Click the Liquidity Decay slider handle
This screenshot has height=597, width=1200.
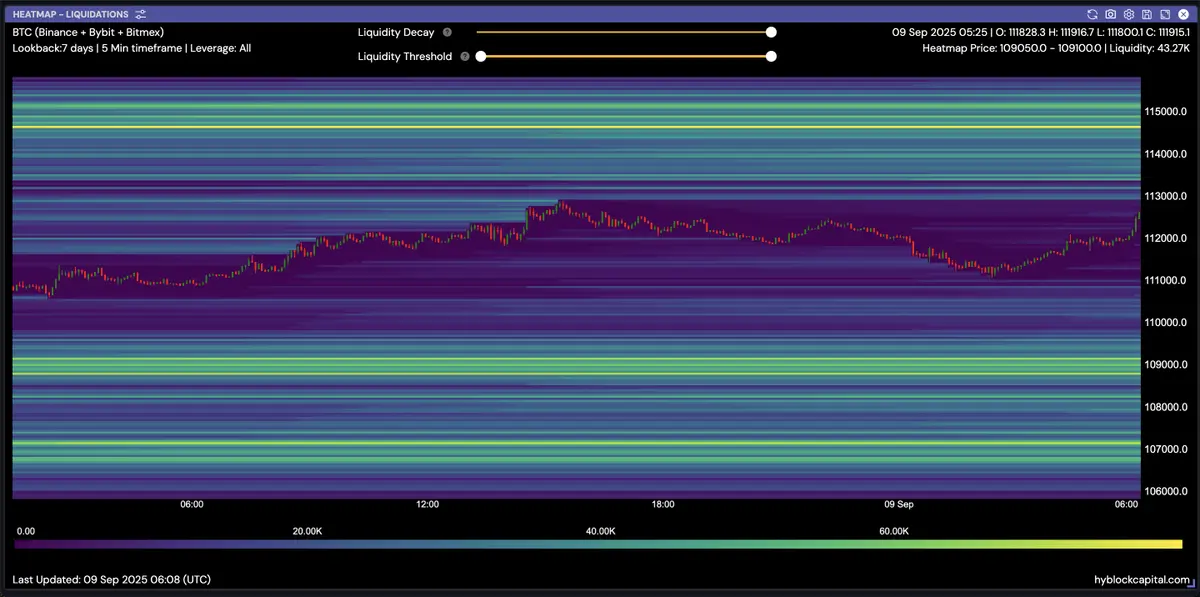[771, 32]
